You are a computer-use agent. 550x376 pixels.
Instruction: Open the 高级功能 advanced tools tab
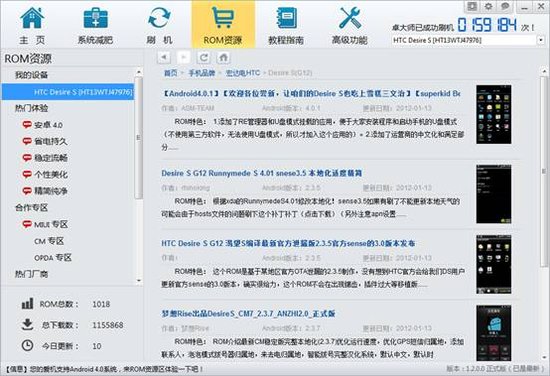click(350, 25)
